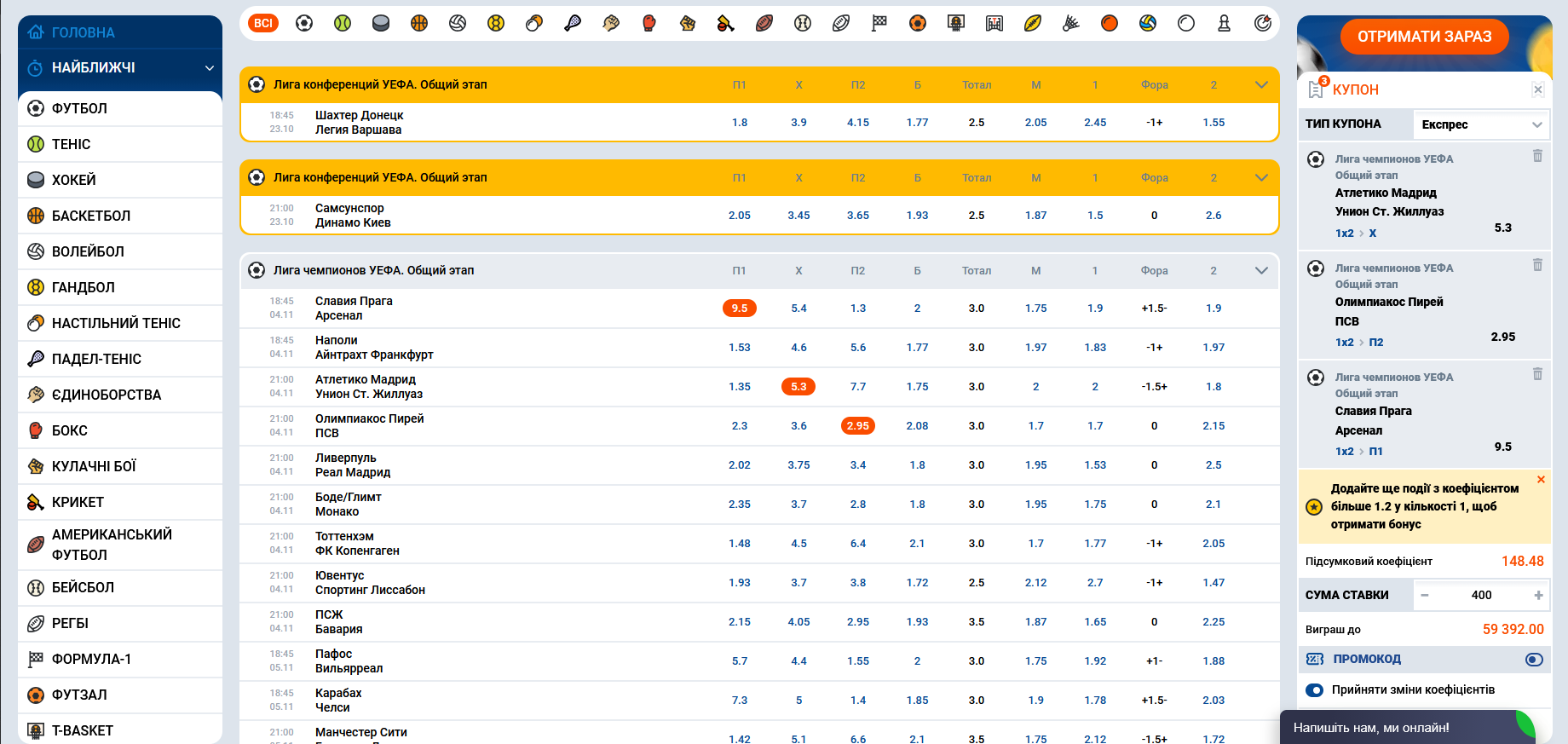Click the chess pawn icon in top bar
Screen dimensions: 1568x744
click(x=1225, y=23)
